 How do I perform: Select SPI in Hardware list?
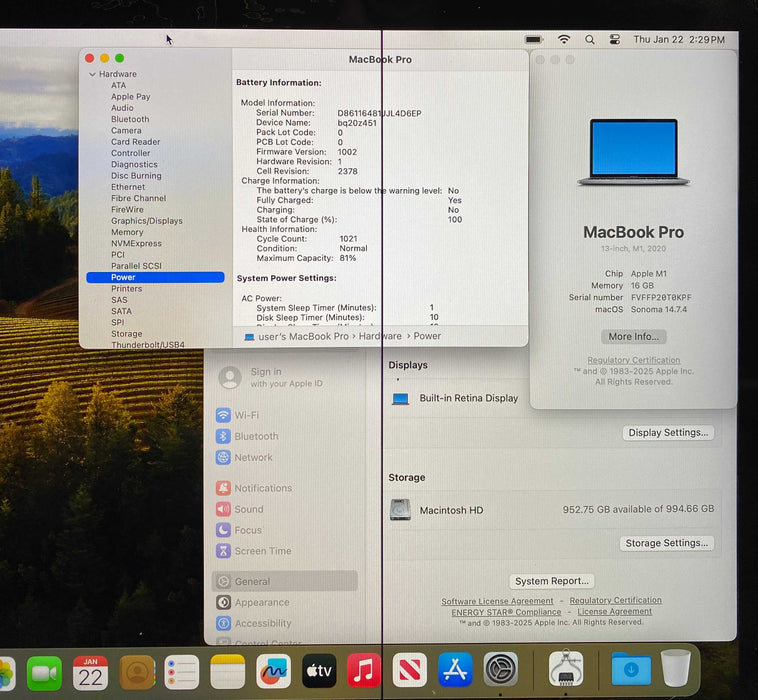coord(117,322)
